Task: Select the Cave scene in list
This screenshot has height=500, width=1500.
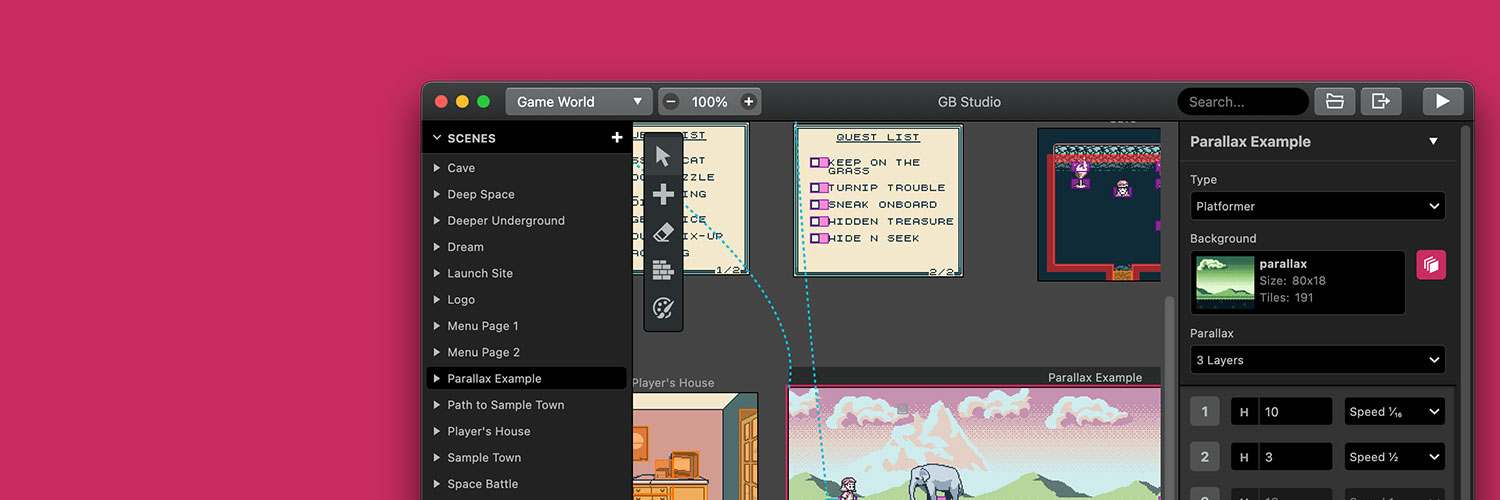Action: 527,168
